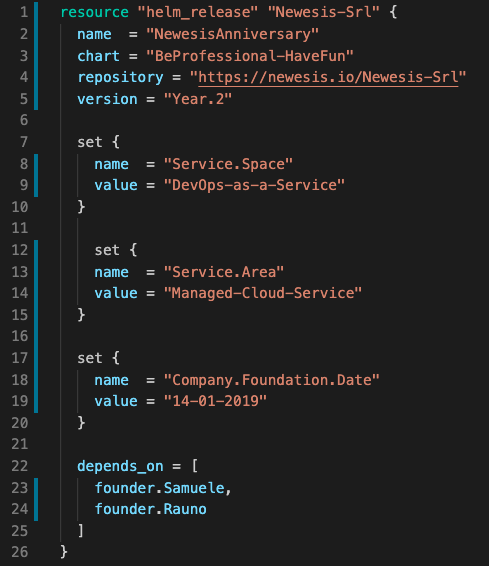Click the 'value' attribute on line 9
Viewport: 489px width, 566px height.
point(116,185)
